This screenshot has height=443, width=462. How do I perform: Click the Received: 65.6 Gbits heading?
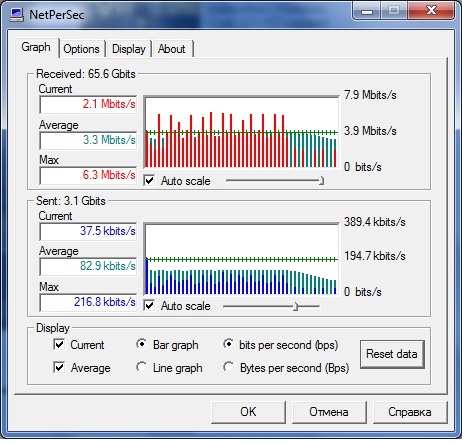pyautogui.click(x=86, y=74)
